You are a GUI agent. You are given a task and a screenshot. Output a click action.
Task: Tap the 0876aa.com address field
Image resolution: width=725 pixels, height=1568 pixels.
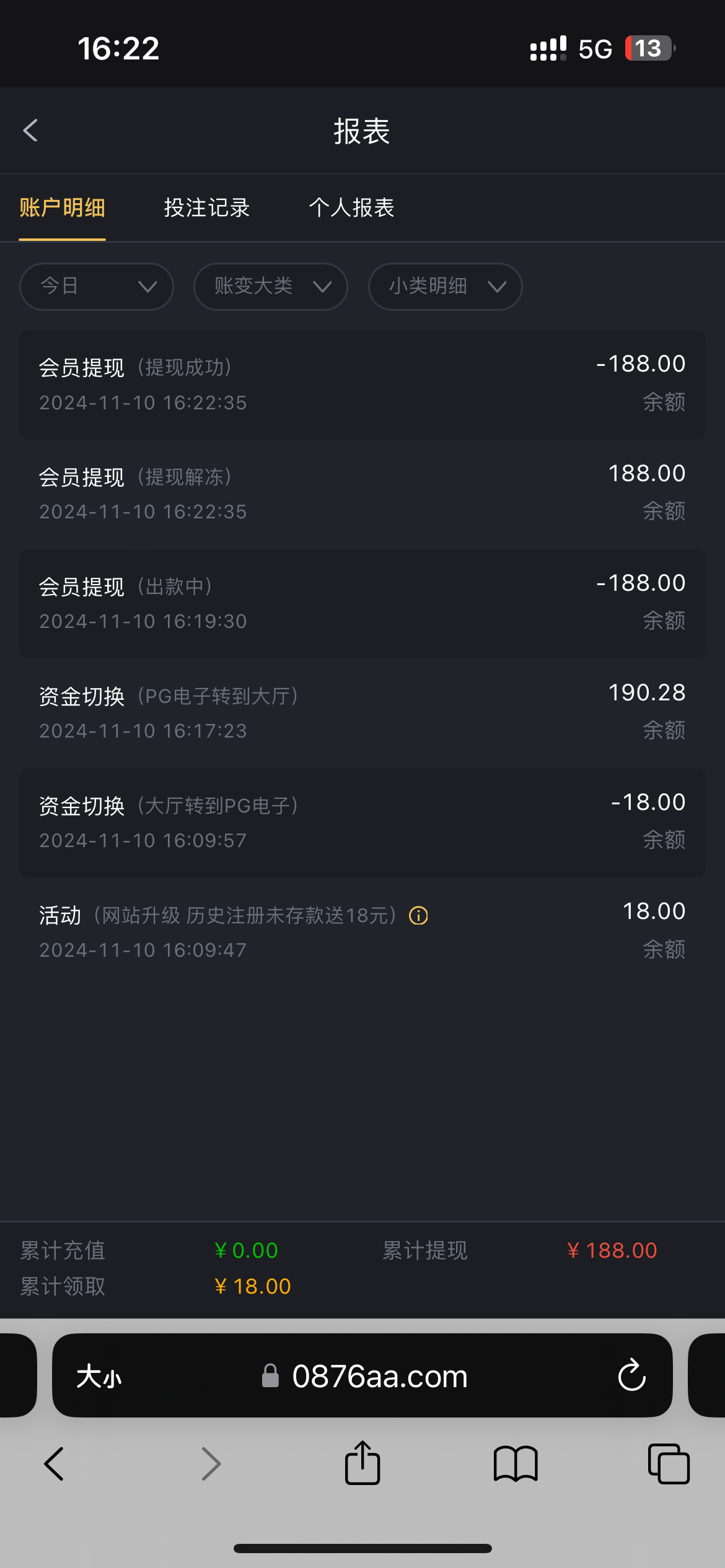pos(379,1377)
